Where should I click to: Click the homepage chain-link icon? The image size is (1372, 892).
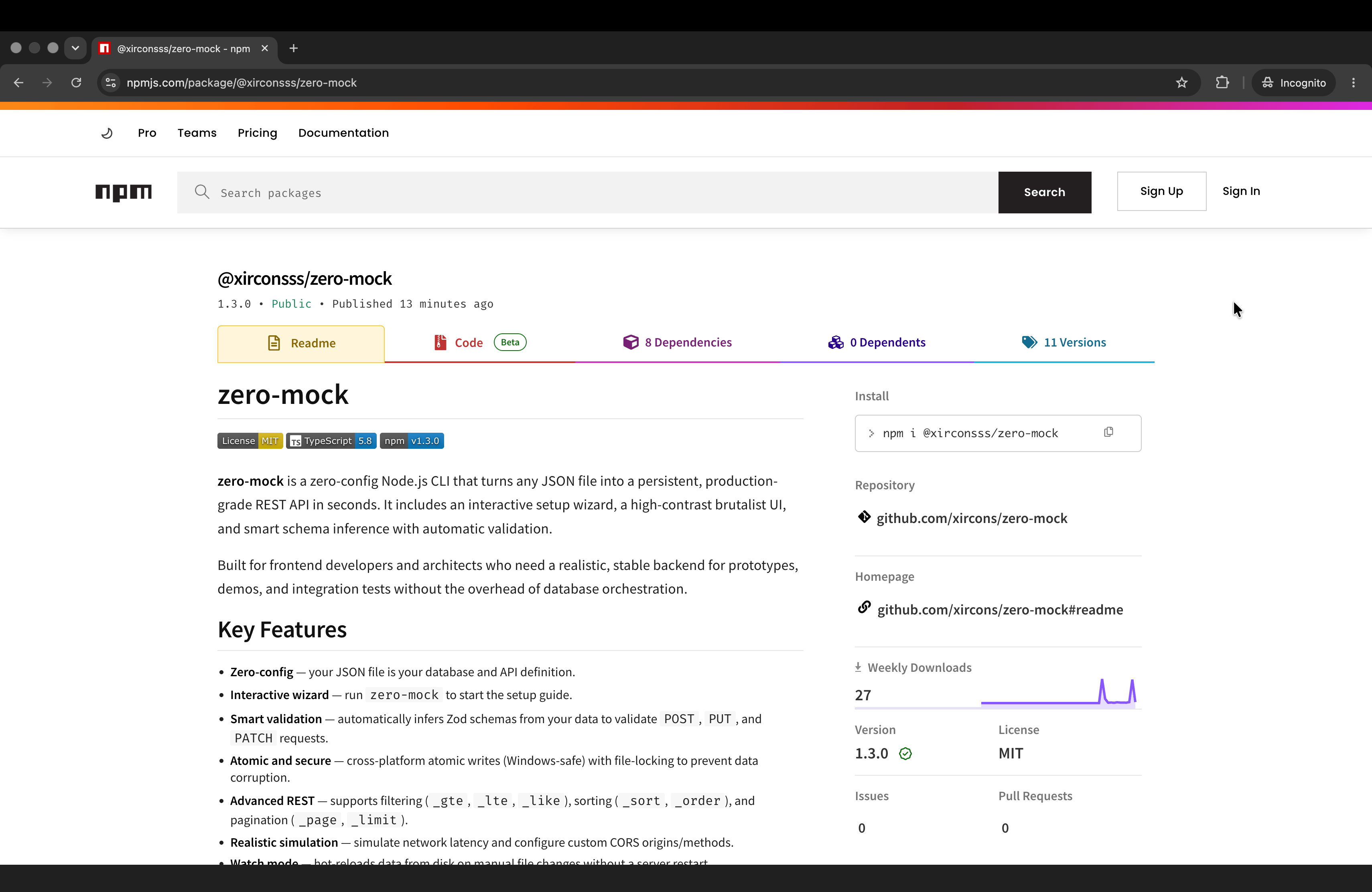[864, 607]
